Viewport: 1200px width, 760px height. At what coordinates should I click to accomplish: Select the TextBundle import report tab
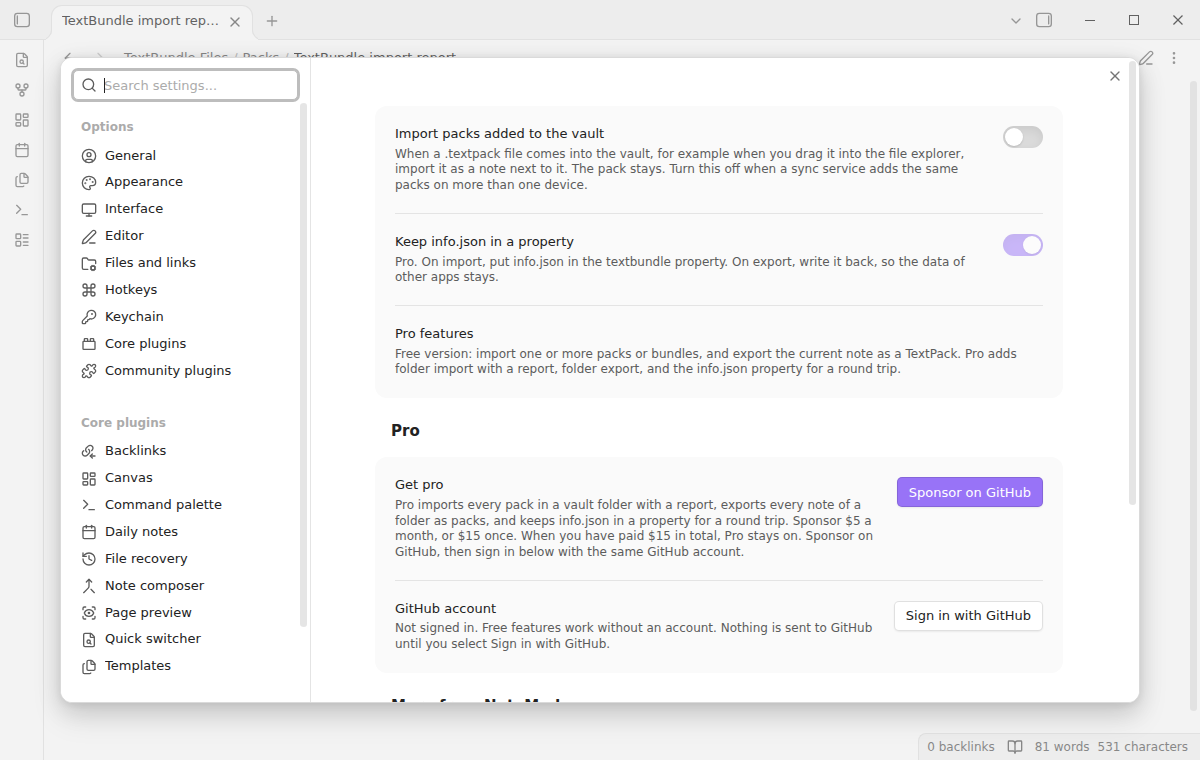point(140,21)
